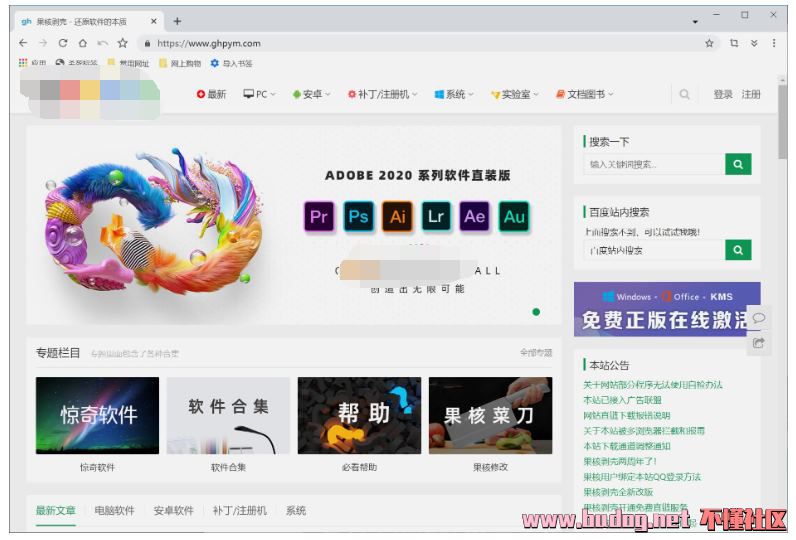Image resolution: width=796 pixels, height=540 pixels.
Task: Open the tab list dropdown arrow
Action: point(695,22)
